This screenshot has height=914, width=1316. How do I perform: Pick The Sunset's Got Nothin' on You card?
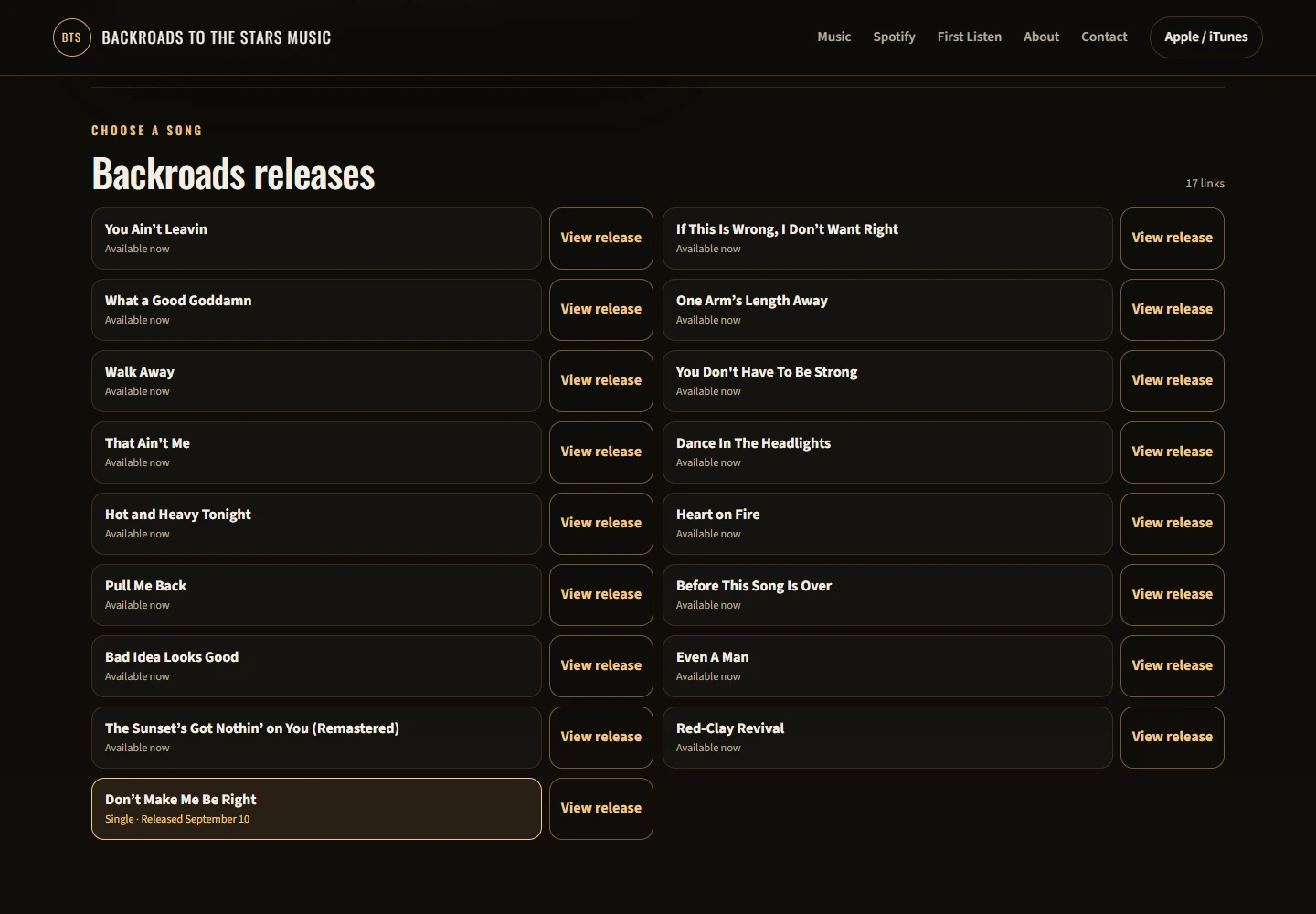pos(316,738)
